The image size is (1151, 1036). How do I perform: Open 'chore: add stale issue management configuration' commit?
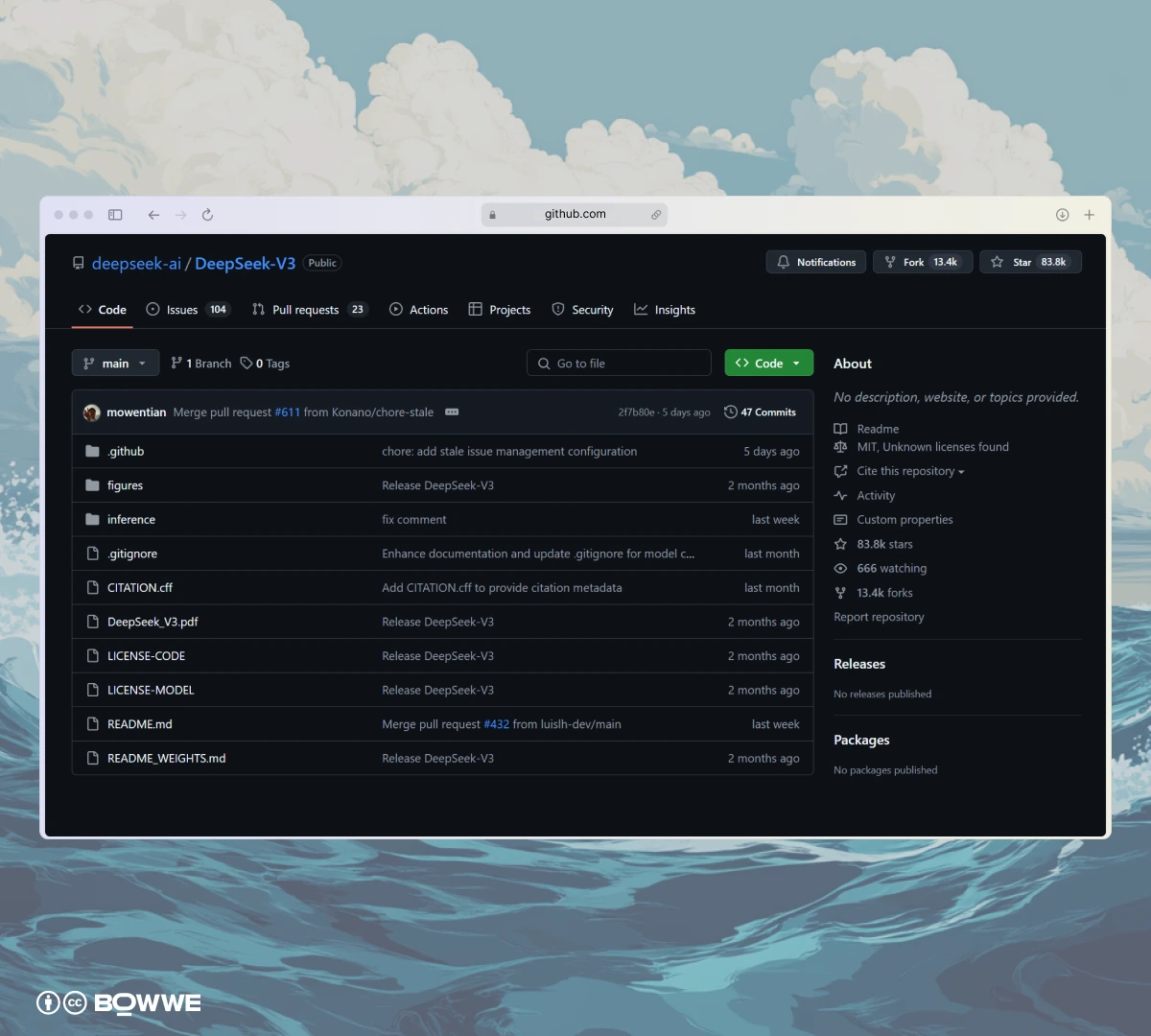[509, 451]
